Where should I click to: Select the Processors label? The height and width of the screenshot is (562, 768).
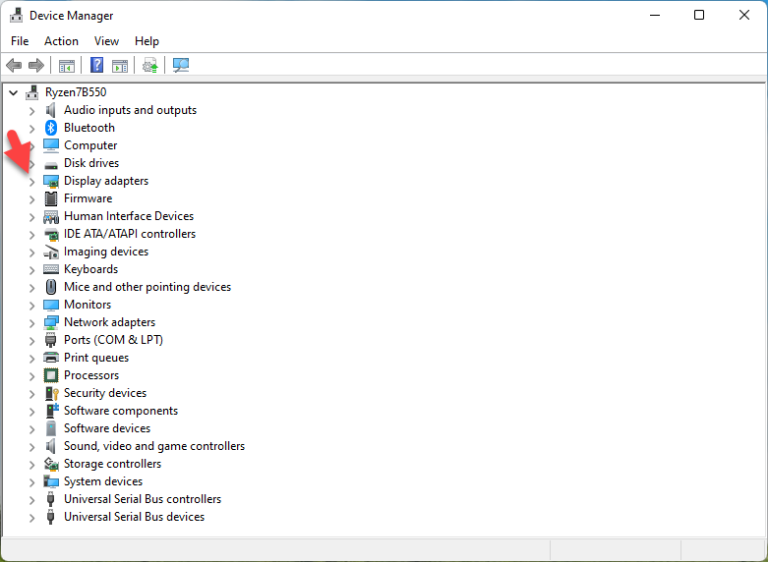91,375
